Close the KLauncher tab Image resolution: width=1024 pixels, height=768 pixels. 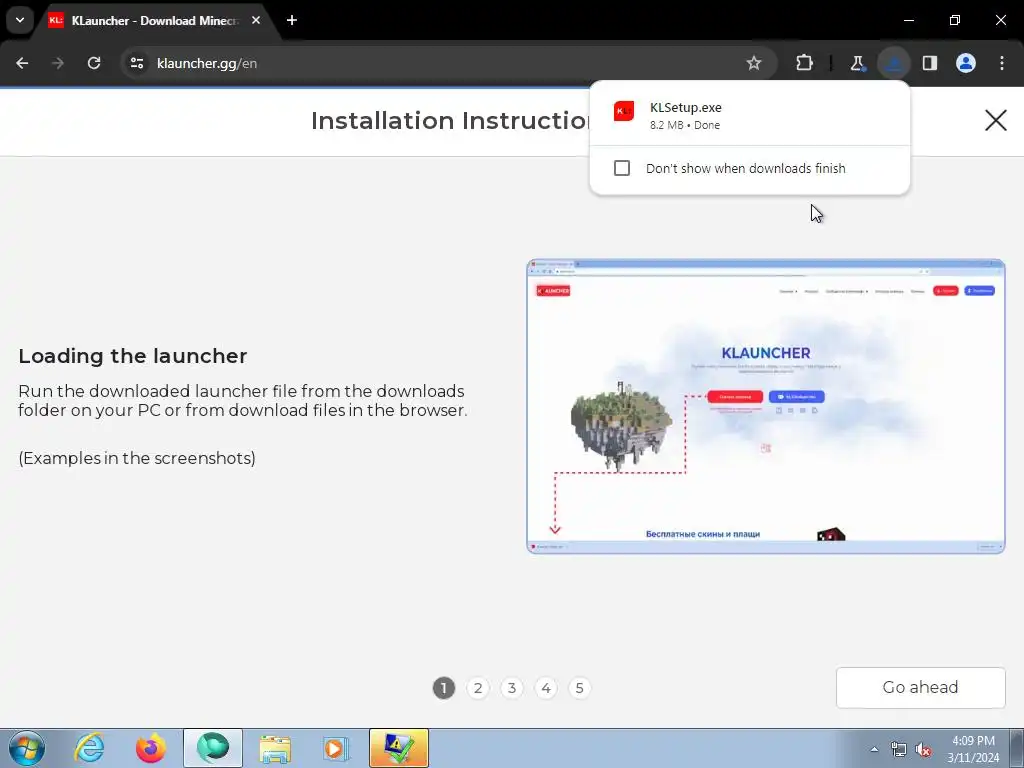(x=256, y=20)
